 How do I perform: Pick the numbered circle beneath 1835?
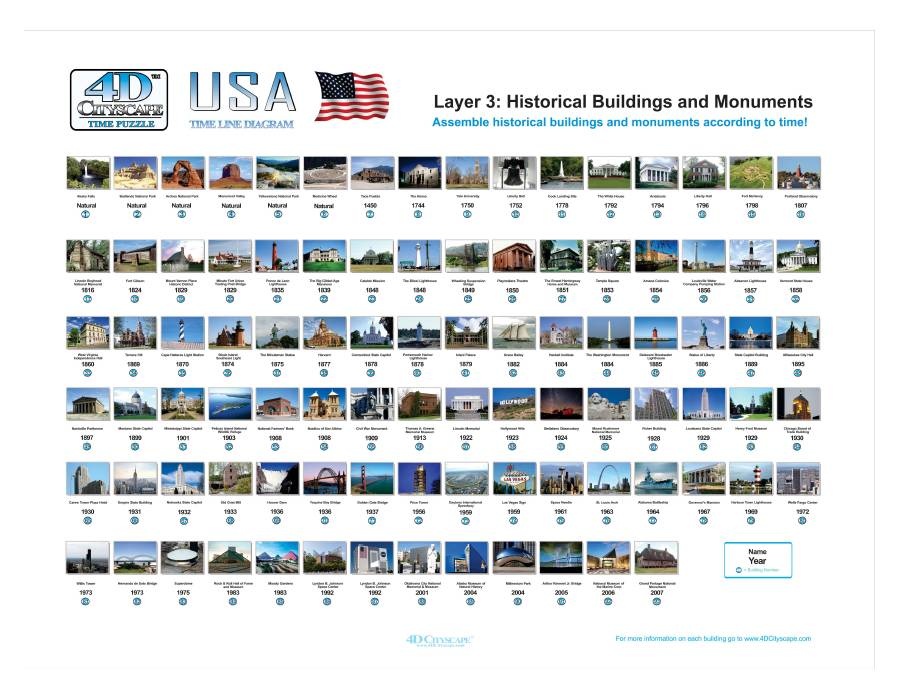(x=277, y=299)
